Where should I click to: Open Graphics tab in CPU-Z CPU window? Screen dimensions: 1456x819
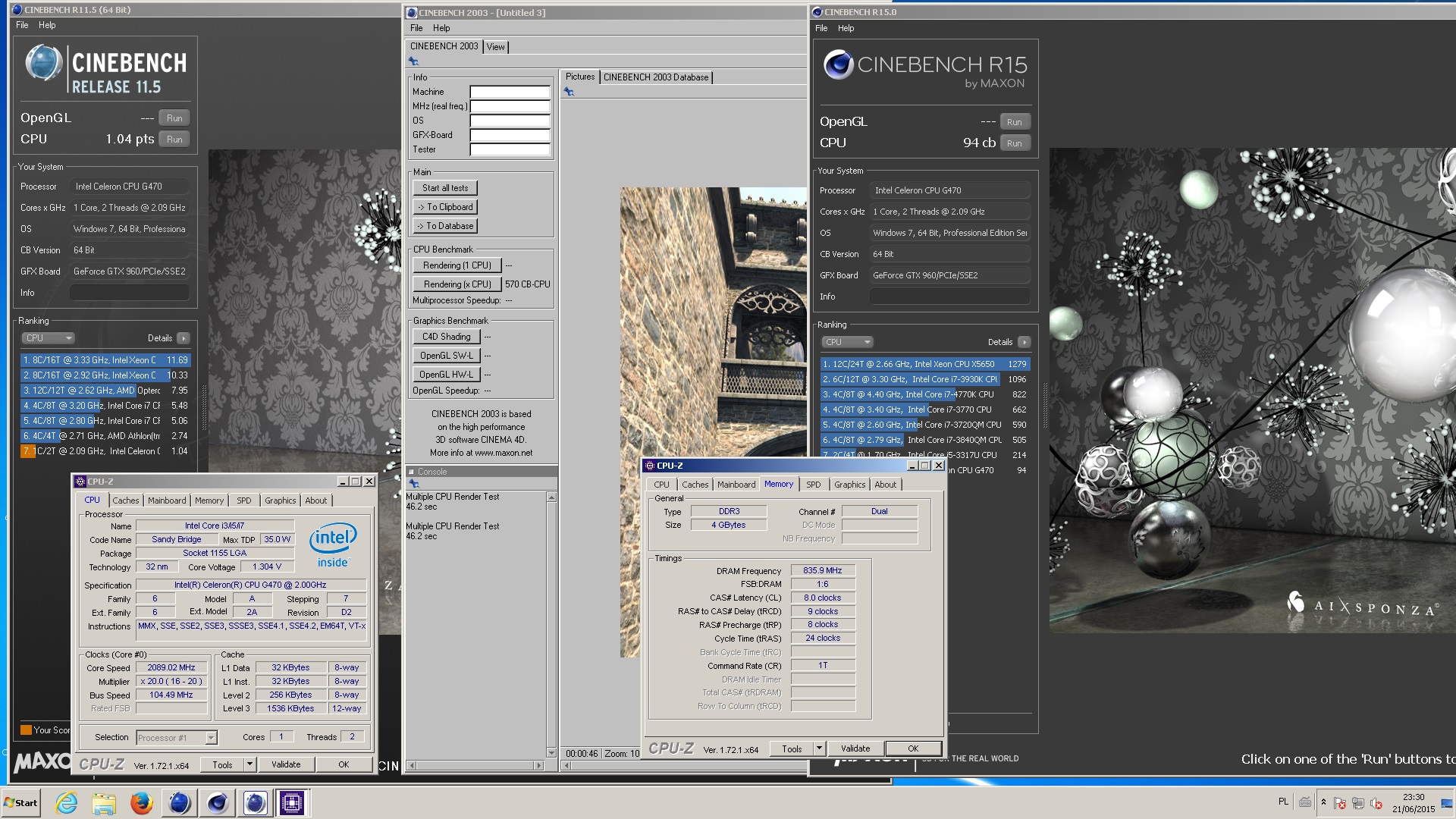(x=280, y=500)
